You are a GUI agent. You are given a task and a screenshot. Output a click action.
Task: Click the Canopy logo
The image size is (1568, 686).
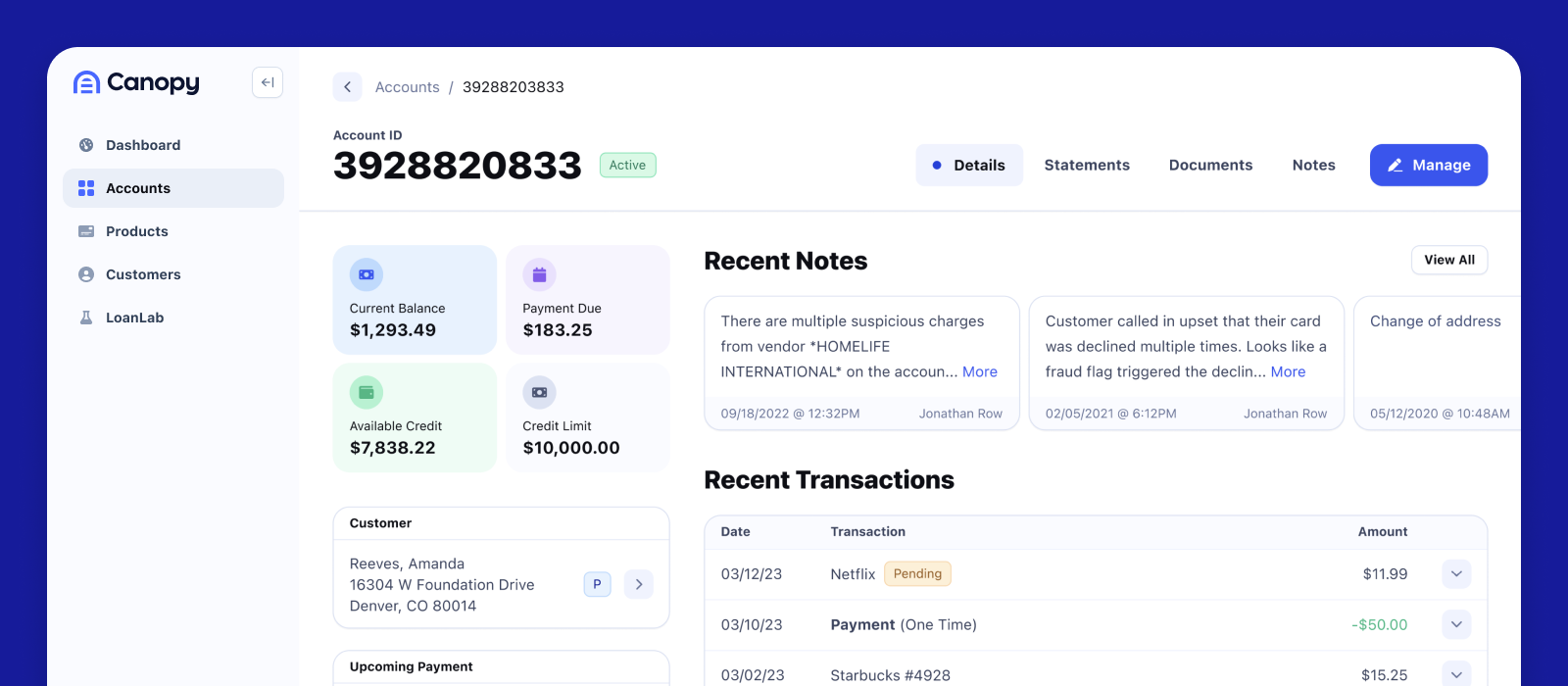point(136,83)
